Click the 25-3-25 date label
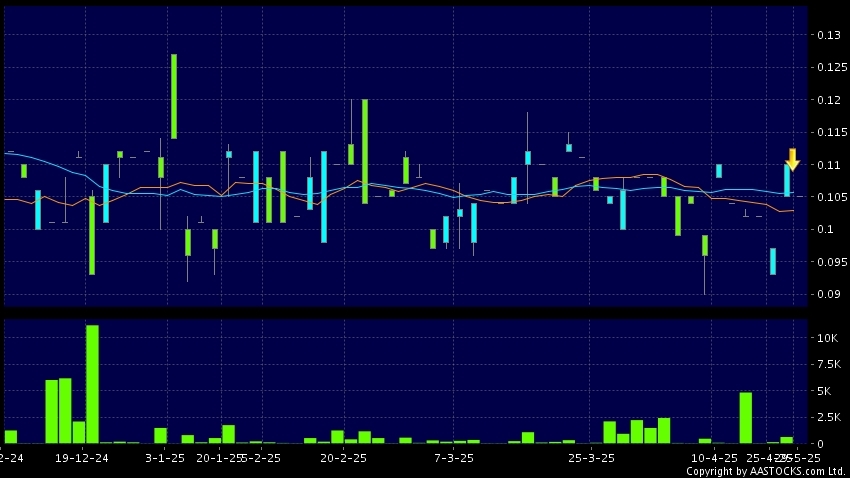The width and height of the screenshot is (850, 478). pos(591,458)
